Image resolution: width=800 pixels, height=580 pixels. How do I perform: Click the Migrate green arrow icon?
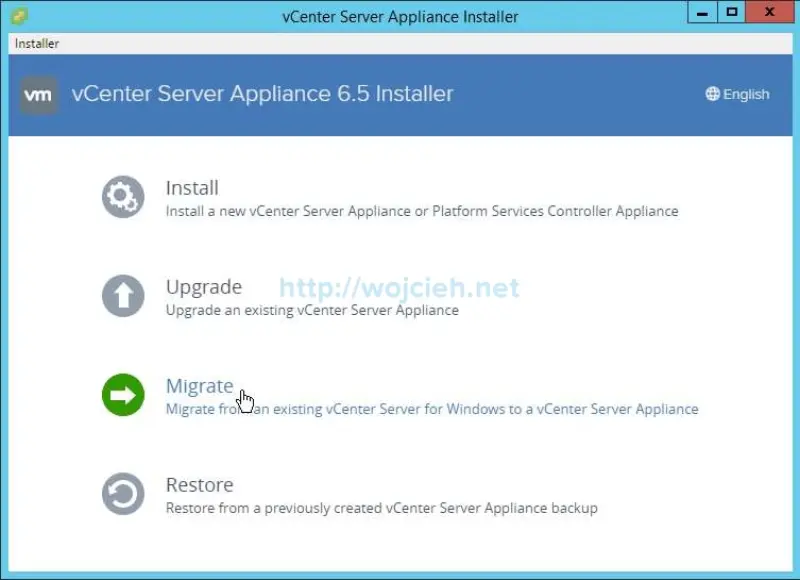(122, 395)
